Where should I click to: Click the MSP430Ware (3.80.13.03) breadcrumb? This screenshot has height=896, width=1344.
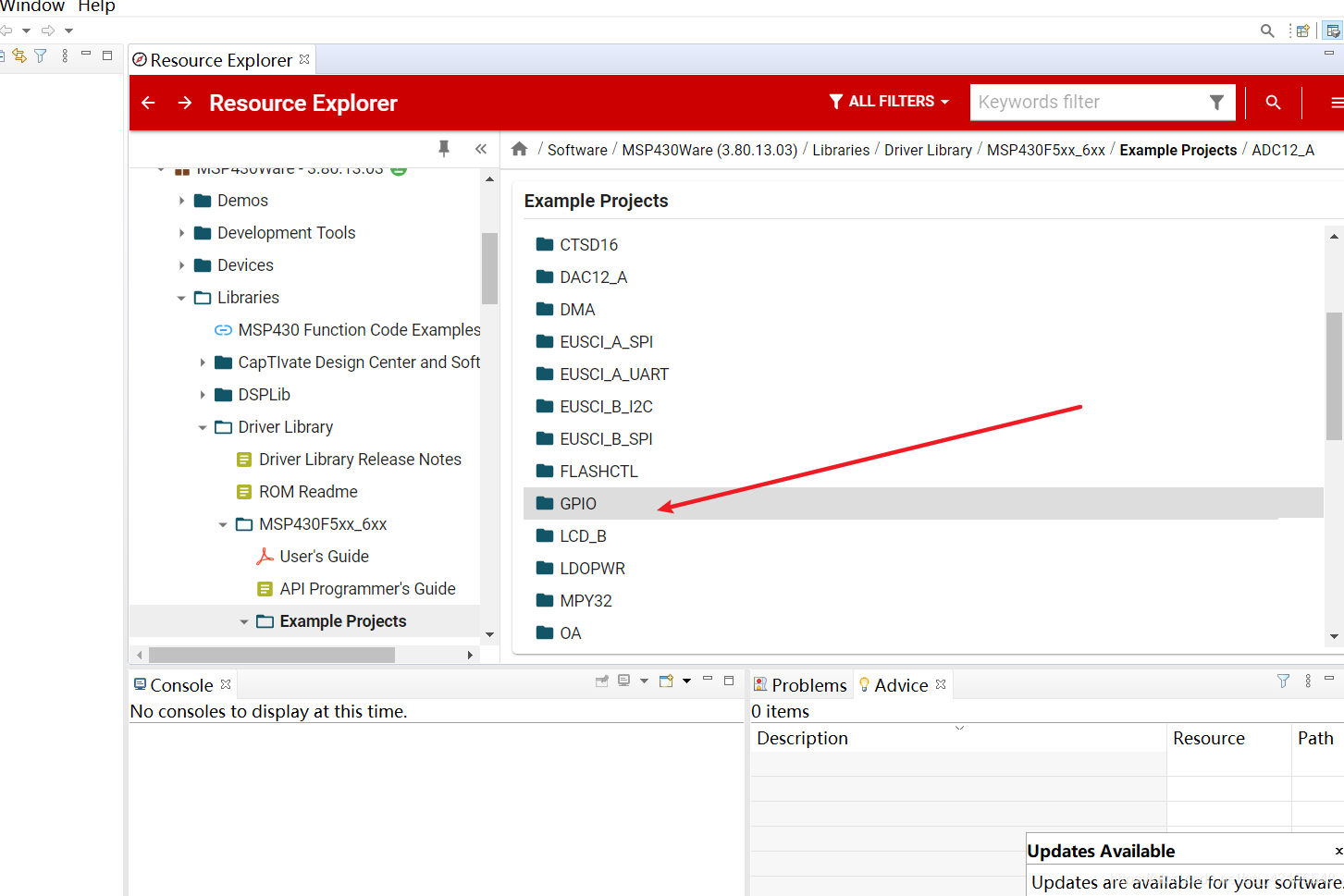[709, 150]
